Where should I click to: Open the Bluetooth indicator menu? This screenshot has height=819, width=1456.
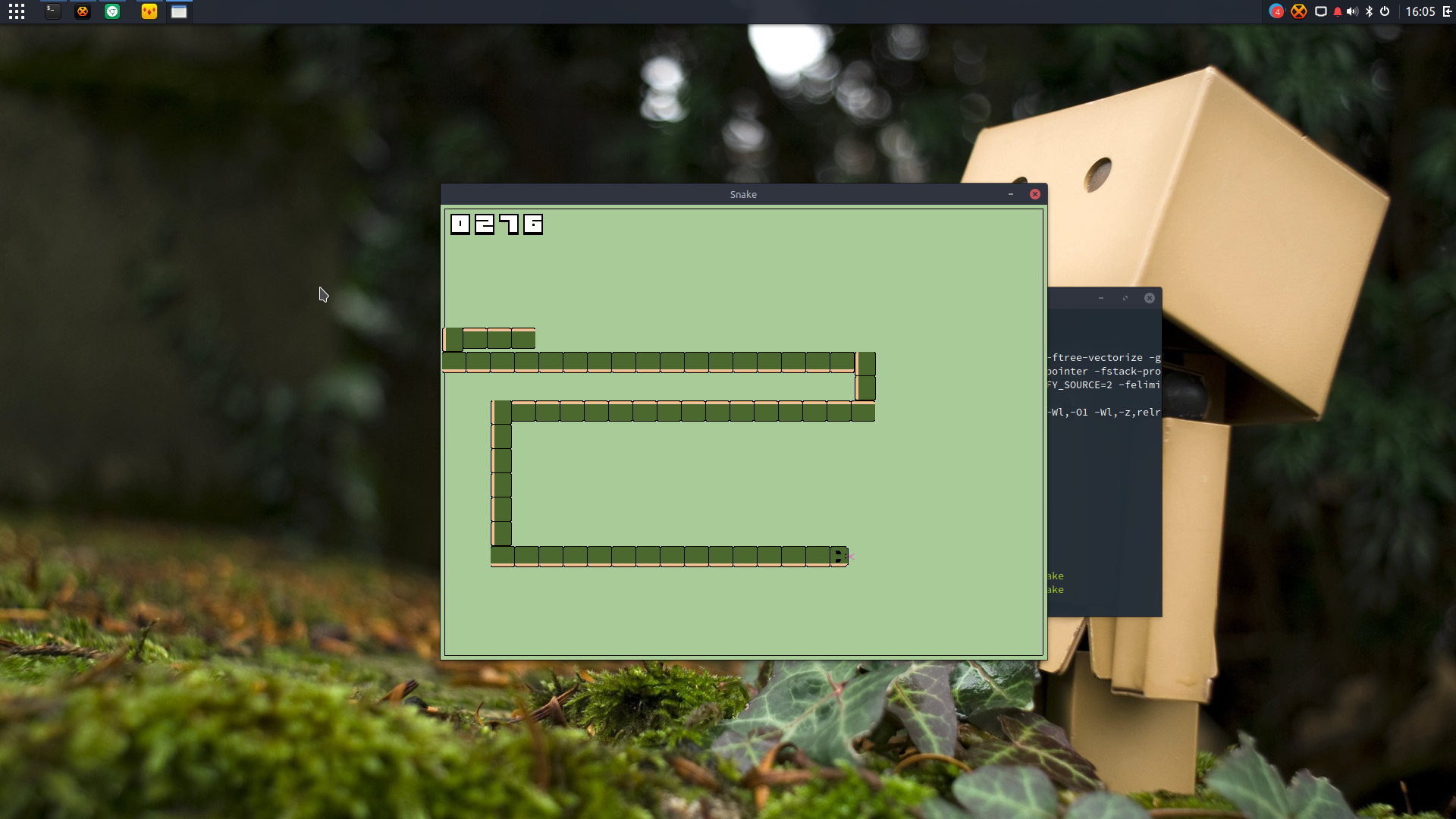(1369, 11)
